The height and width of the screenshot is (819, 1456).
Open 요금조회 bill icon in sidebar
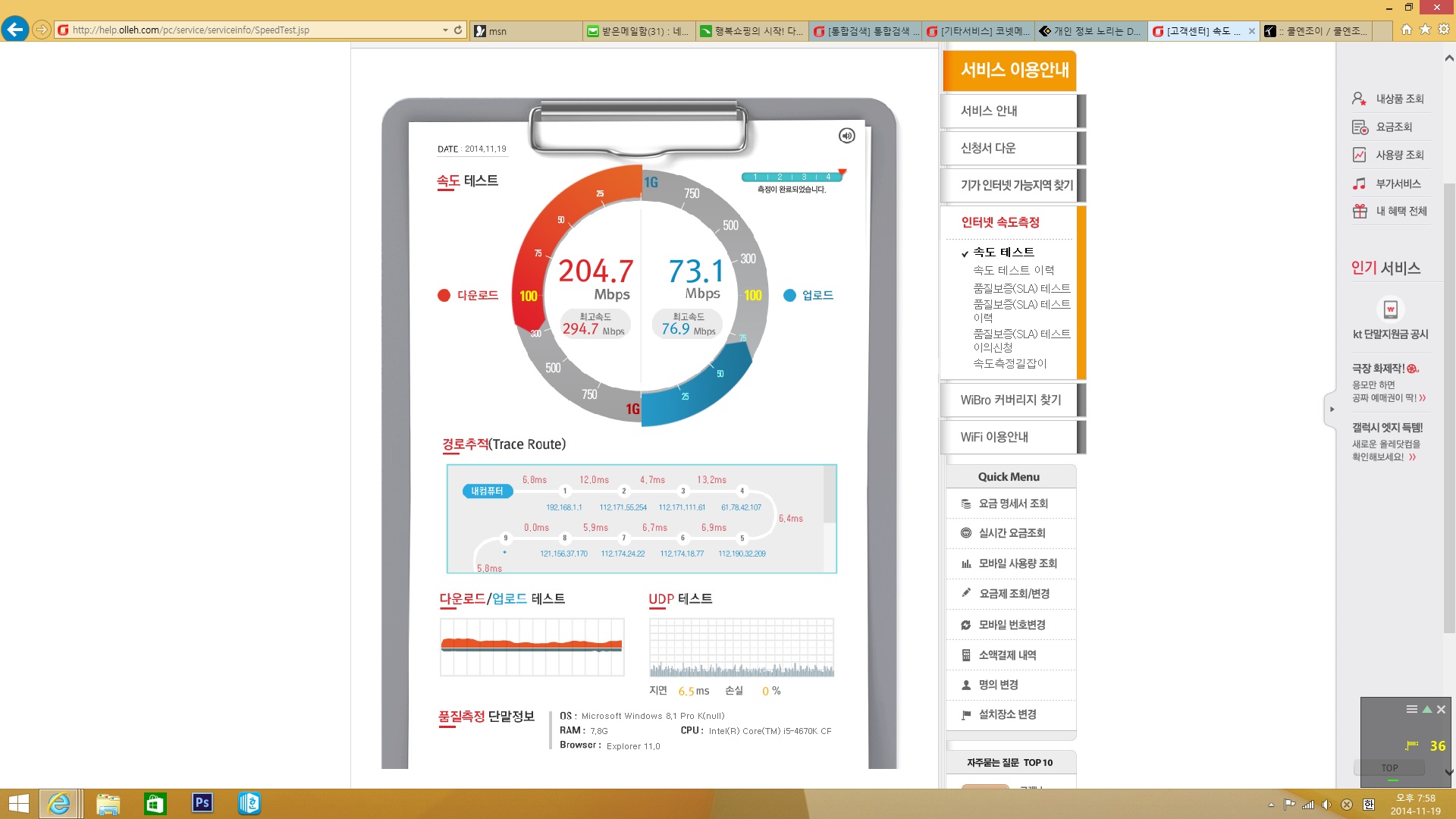point(1359,127)
